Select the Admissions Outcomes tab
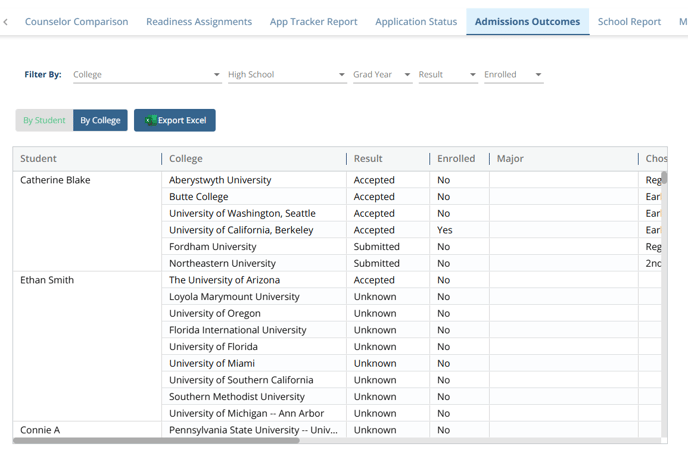This screenshot has height=450, width=688. (527, 21)
